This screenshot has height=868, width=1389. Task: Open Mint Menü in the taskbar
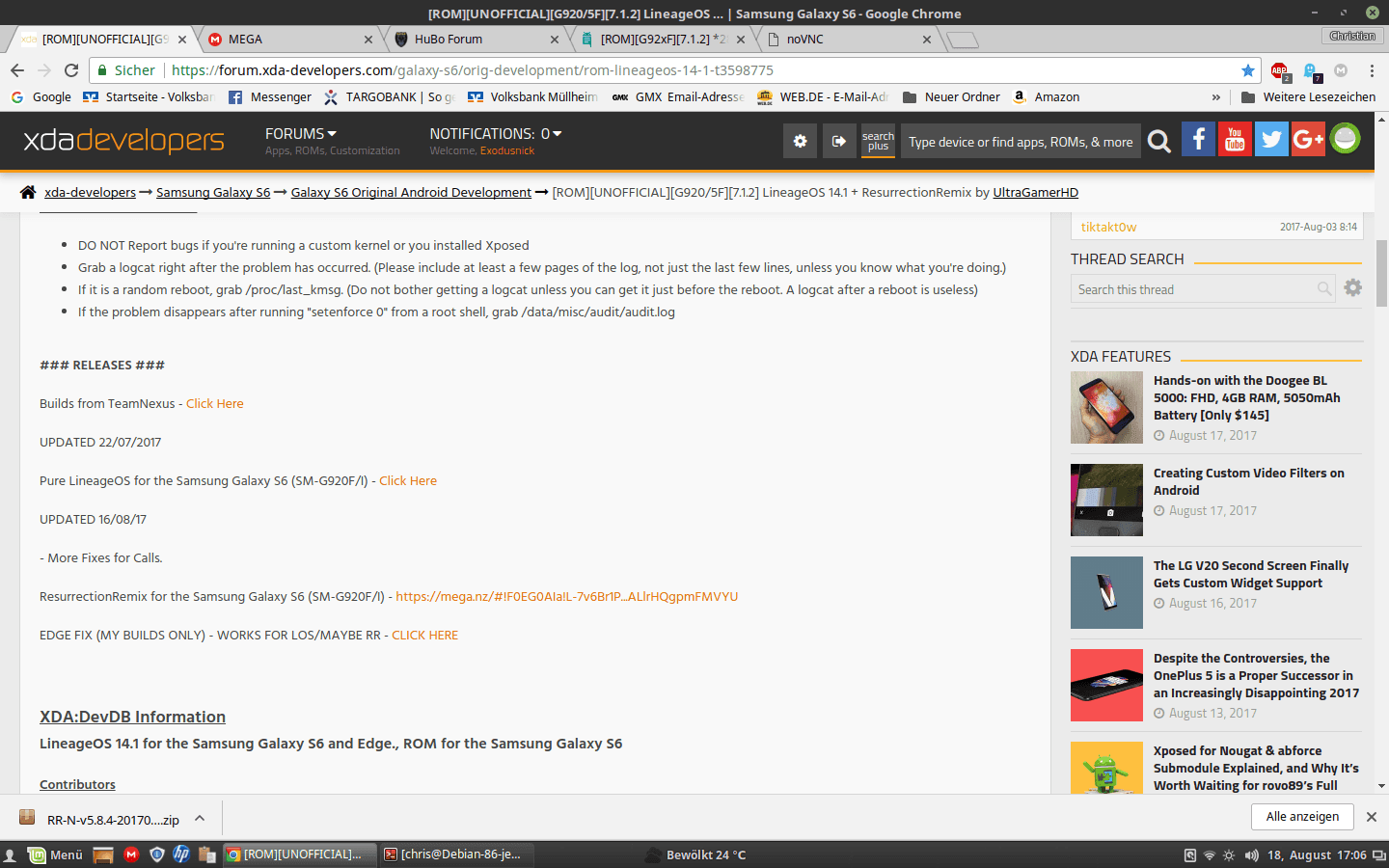[56, 854]
